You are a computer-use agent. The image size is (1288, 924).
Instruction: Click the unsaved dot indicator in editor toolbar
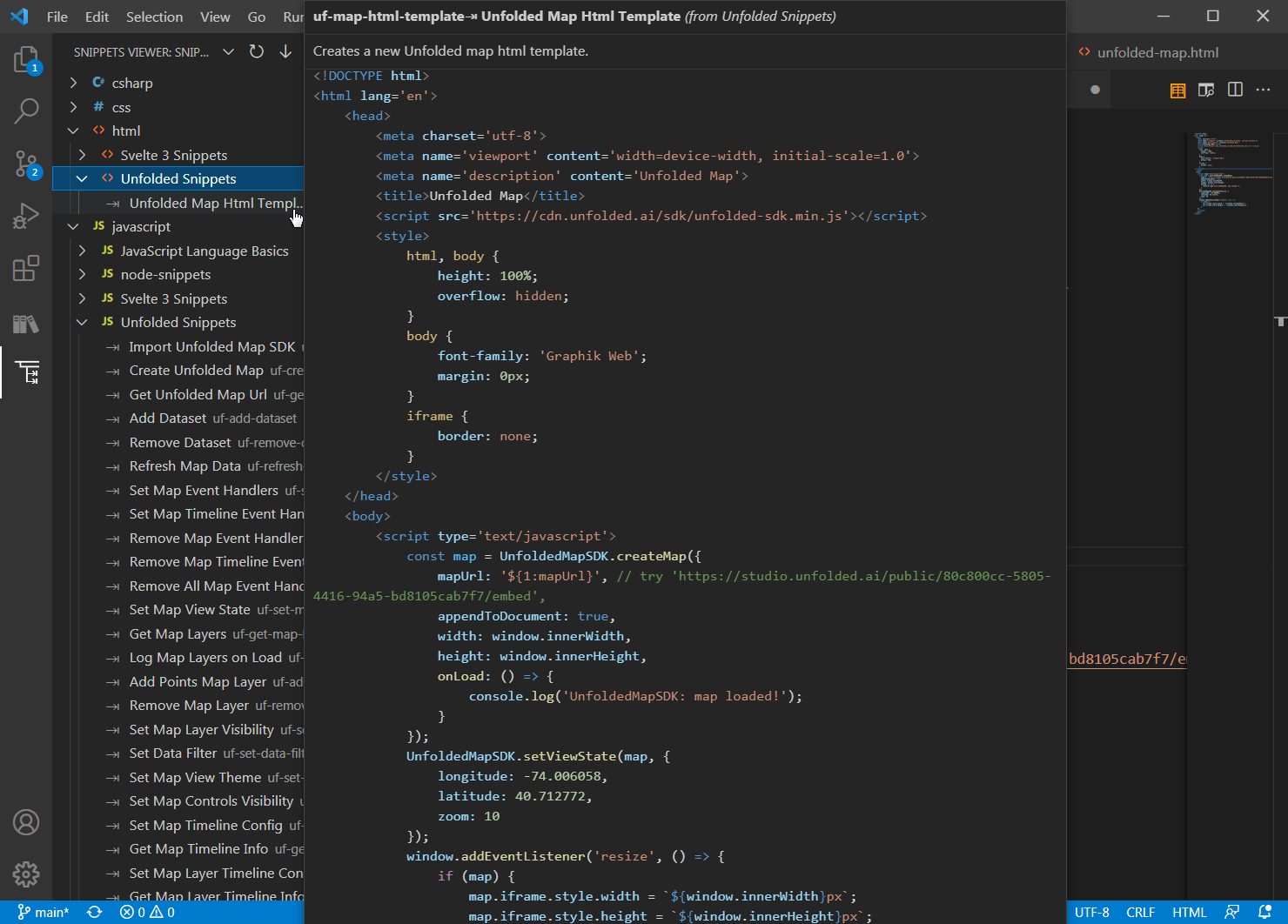1095,90
